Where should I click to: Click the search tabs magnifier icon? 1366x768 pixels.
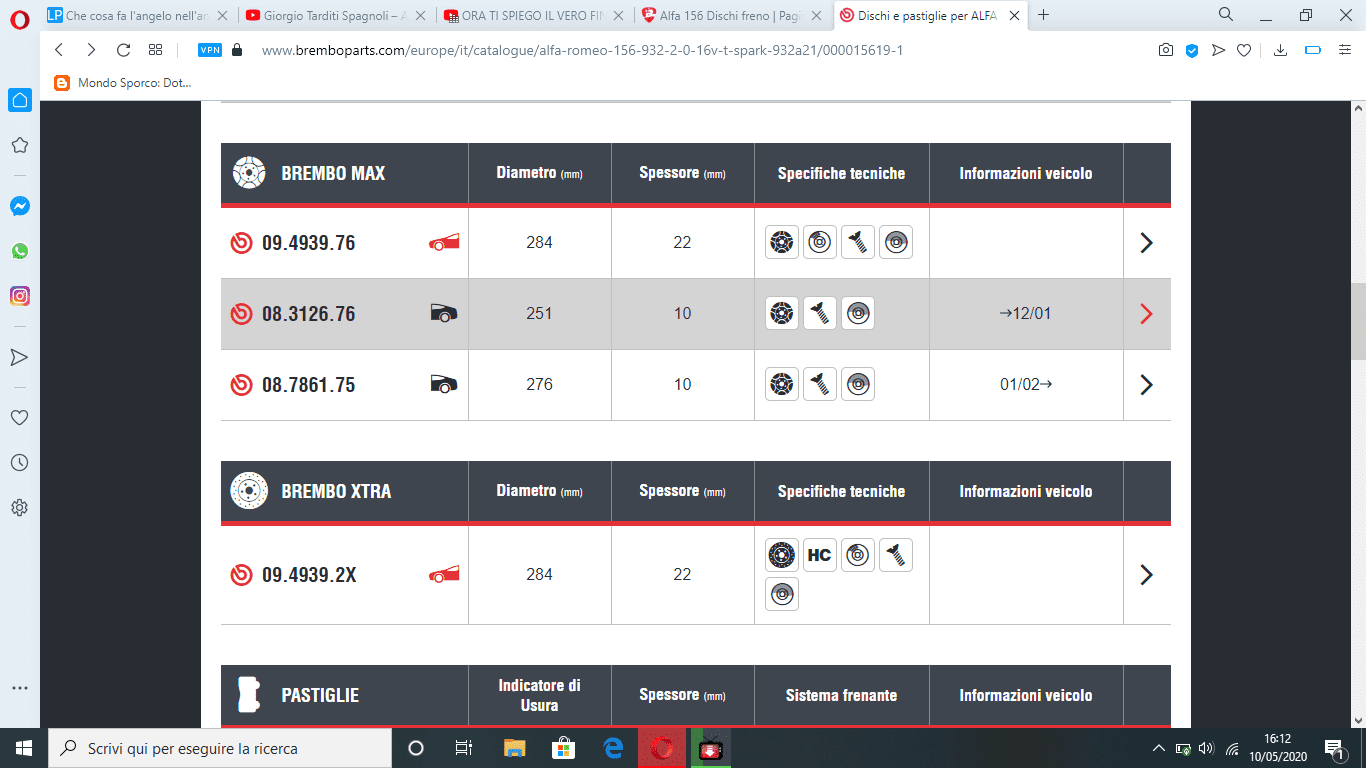(1226, 15)
